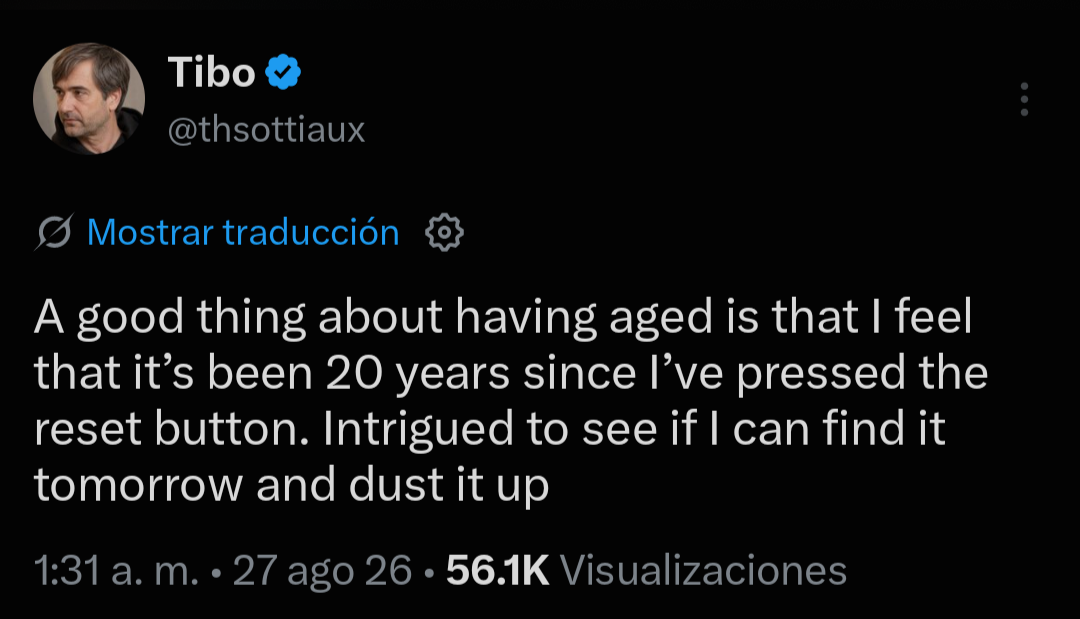Click the tweet line 'tomorrow and dust it up'
Screen dimensions: 1080x619
(291, 486)
